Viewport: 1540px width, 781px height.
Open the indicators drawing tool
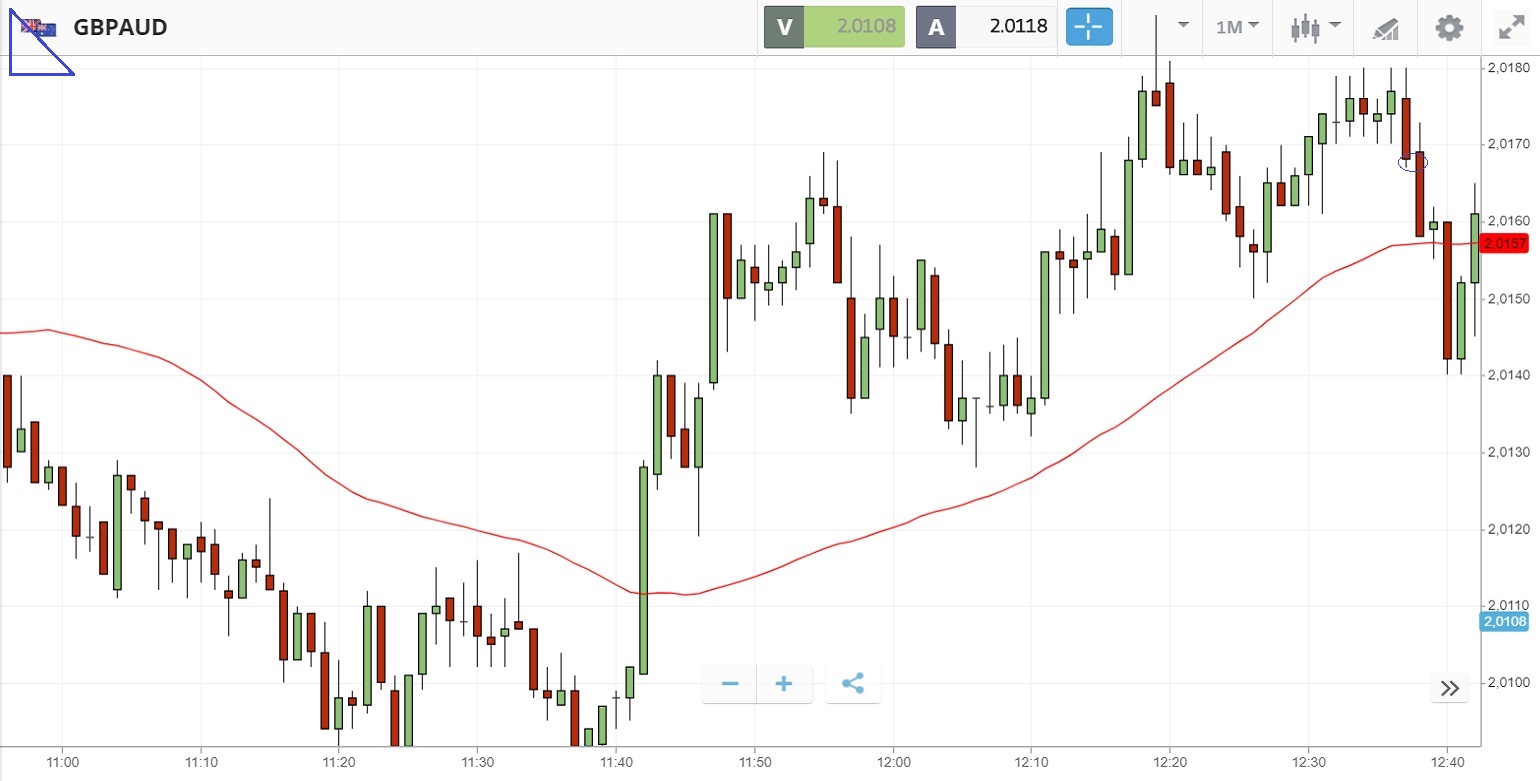pos(1385,28)
